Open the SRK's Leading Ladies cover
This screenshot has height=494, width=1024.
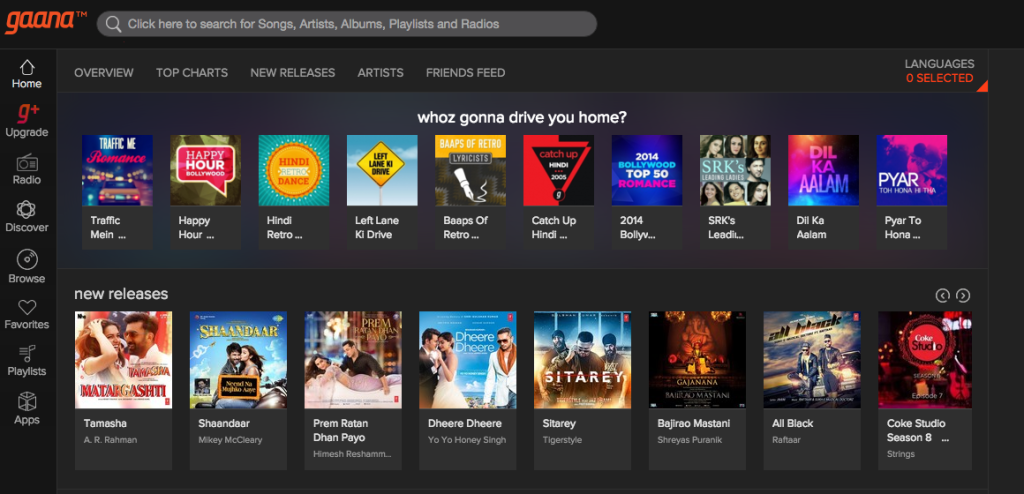[x=735, y=171]
